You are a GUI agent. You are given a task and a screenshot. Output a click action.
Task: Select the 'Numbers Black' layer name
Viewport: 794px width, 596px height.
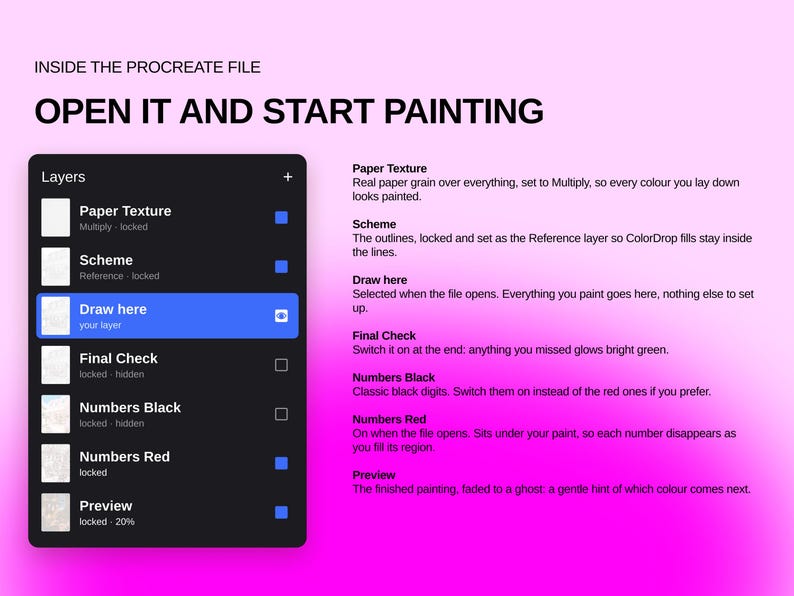[x=130, y=408]
